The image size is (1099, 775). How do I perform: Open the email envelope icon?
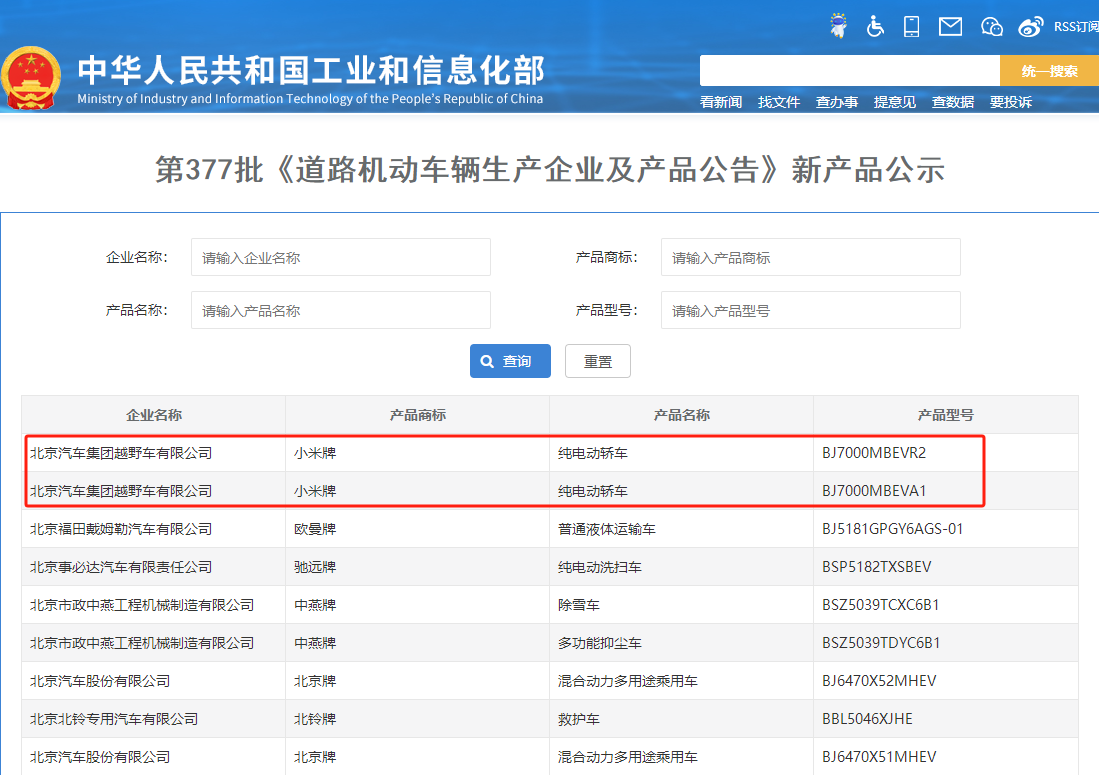949,26
